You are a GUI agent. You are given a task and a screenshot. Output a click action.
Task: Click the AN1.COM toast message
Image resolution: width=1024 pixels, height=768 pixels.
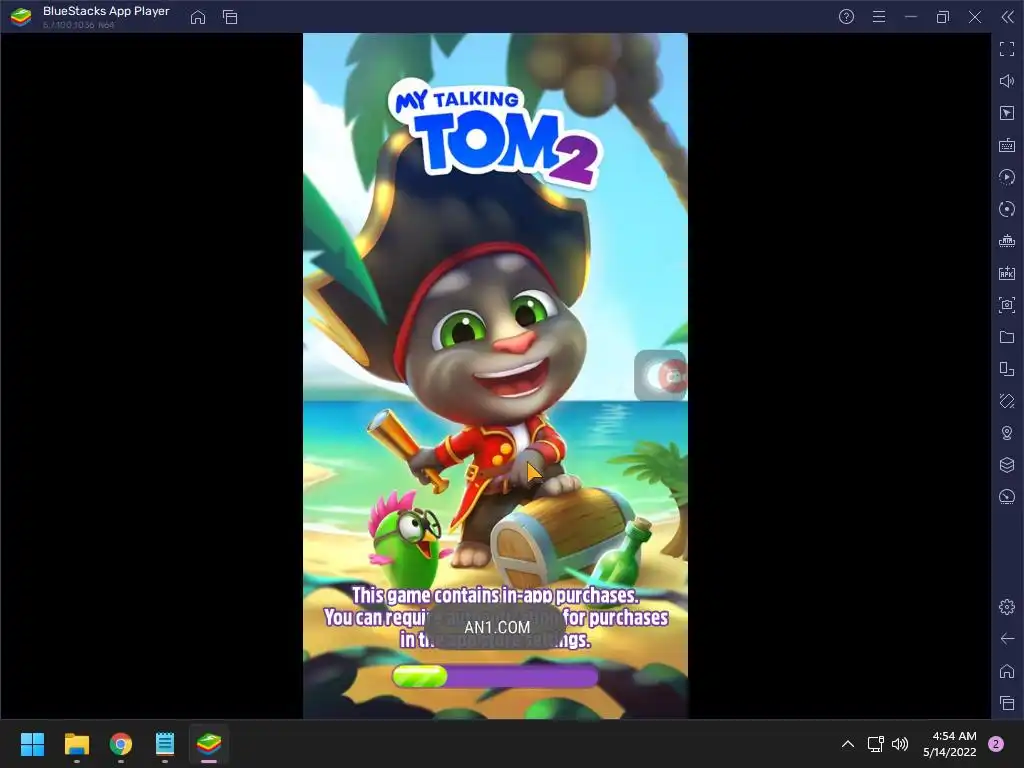tap(496, 628)
